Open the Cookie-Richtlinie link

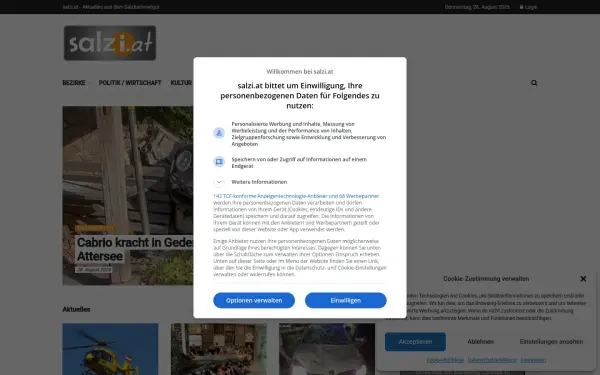445,360
